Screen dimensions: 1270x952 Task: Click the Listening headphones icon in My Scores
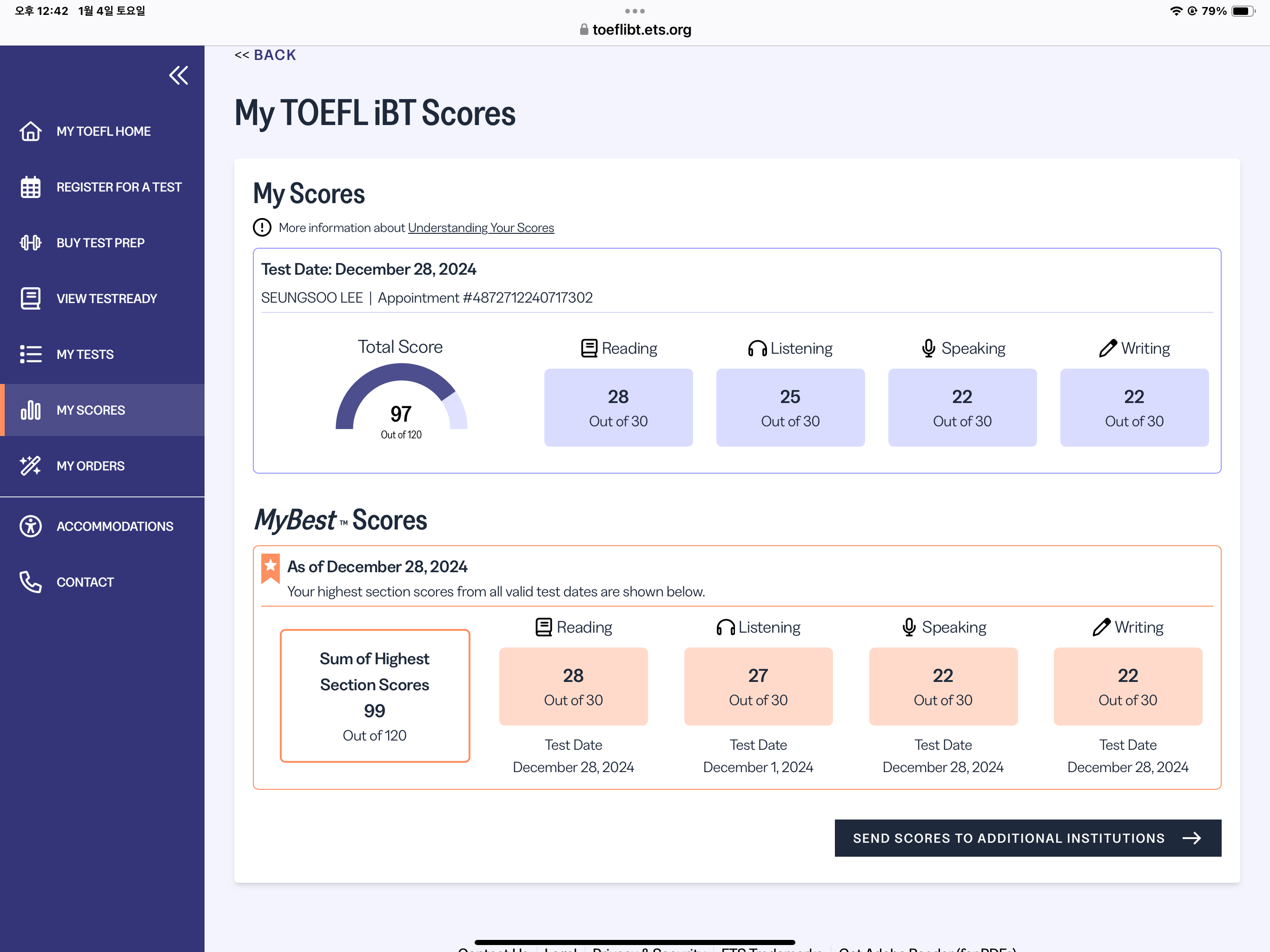[x=757, y=348]
